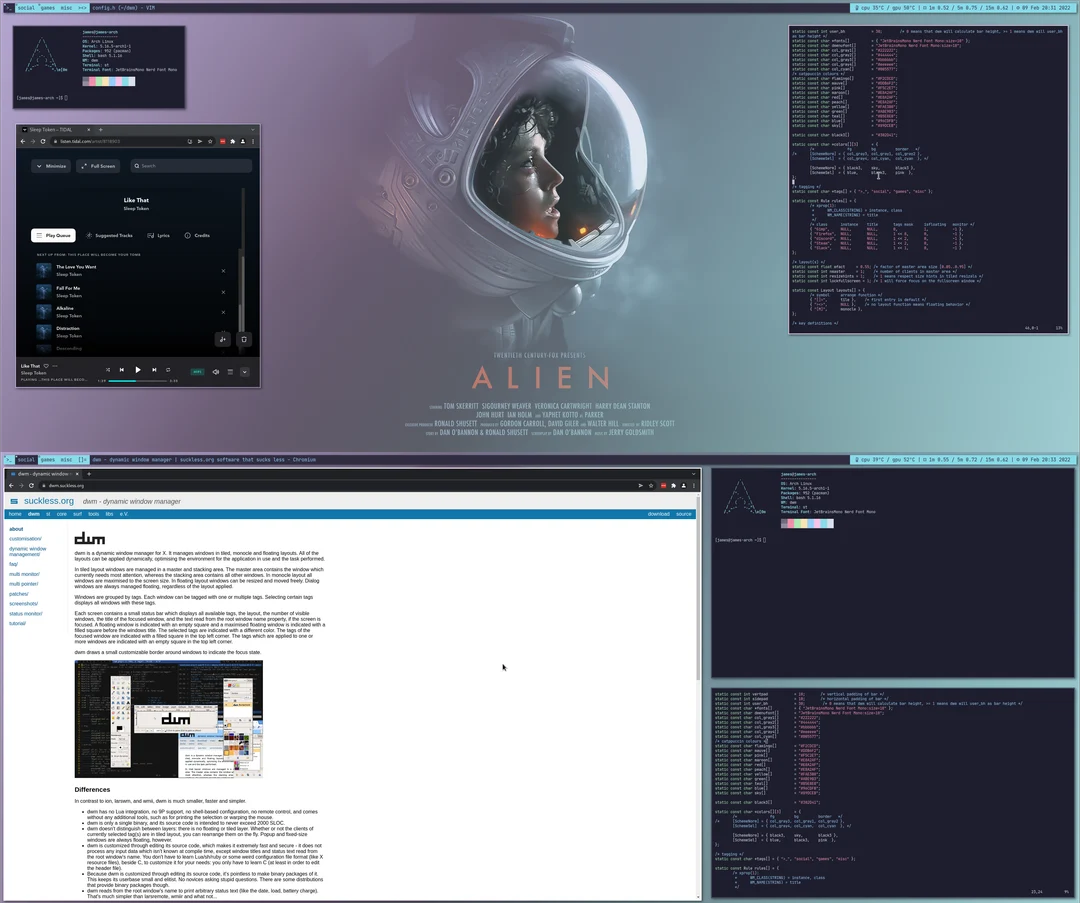Viewport: 1080px width, 903px height.
Task: Bookmark the suckless.org page via the star icon
Action: tap(651, 486)
